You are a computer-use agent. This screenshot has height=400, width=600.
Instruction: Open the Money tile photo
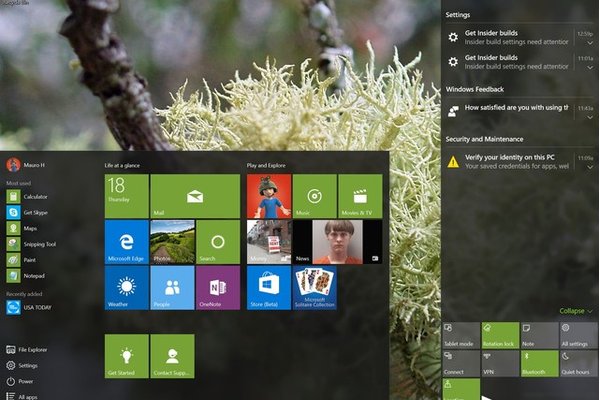(x=269, y=242)
